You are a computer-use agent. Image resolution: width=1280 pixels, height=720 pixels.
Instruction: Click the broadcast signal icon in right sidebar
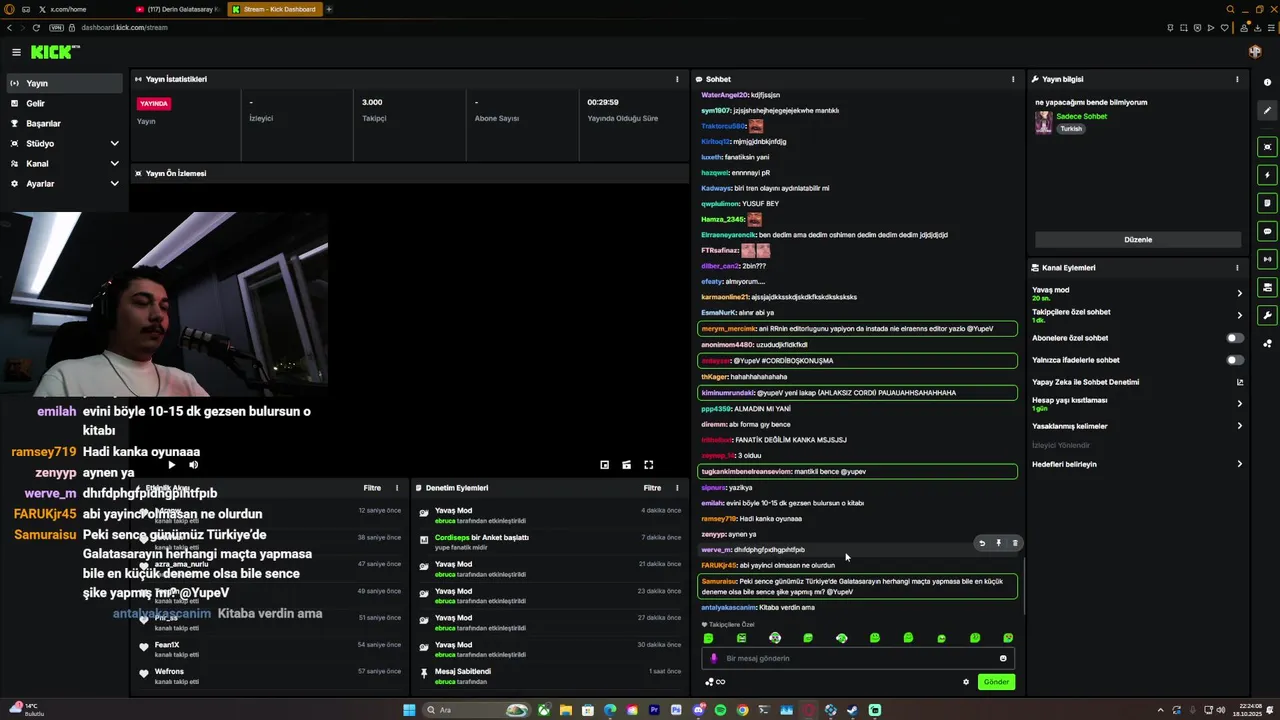pos(1268,259)
